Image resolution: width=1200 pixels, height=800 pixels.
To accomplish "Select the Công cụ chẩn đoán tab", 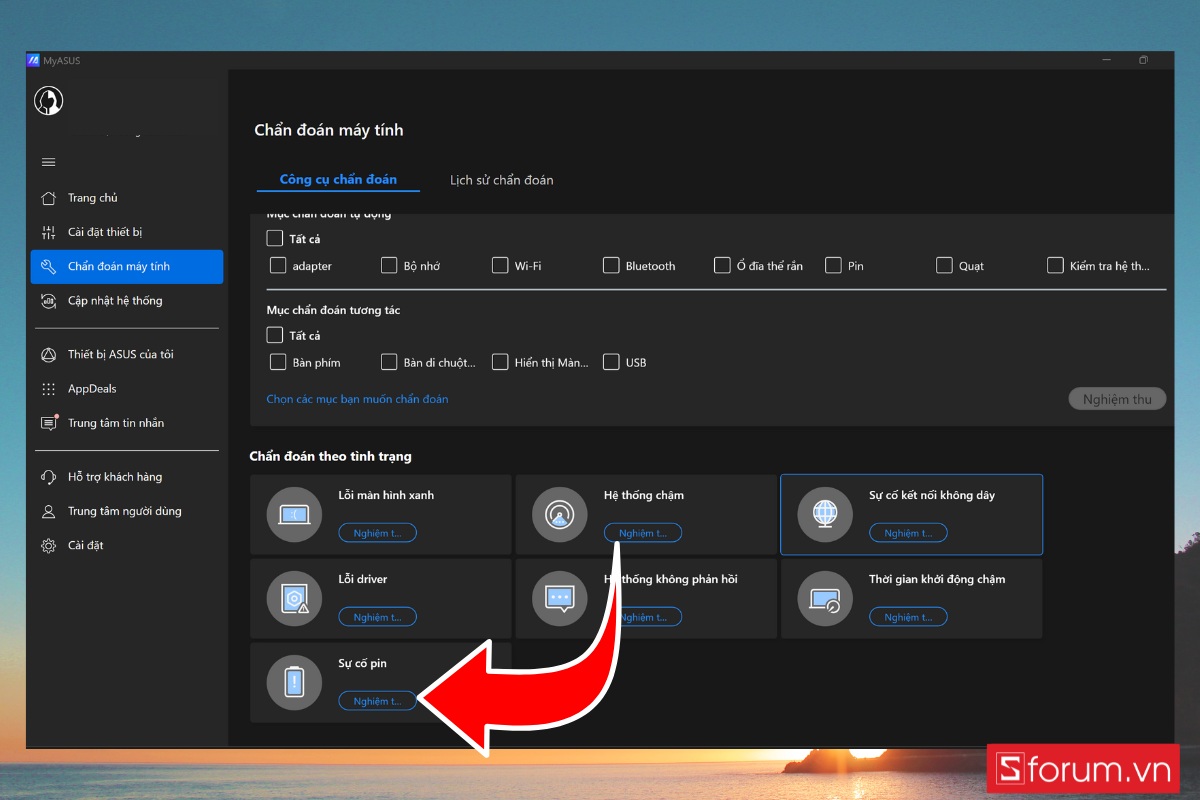I will (338, 180).
